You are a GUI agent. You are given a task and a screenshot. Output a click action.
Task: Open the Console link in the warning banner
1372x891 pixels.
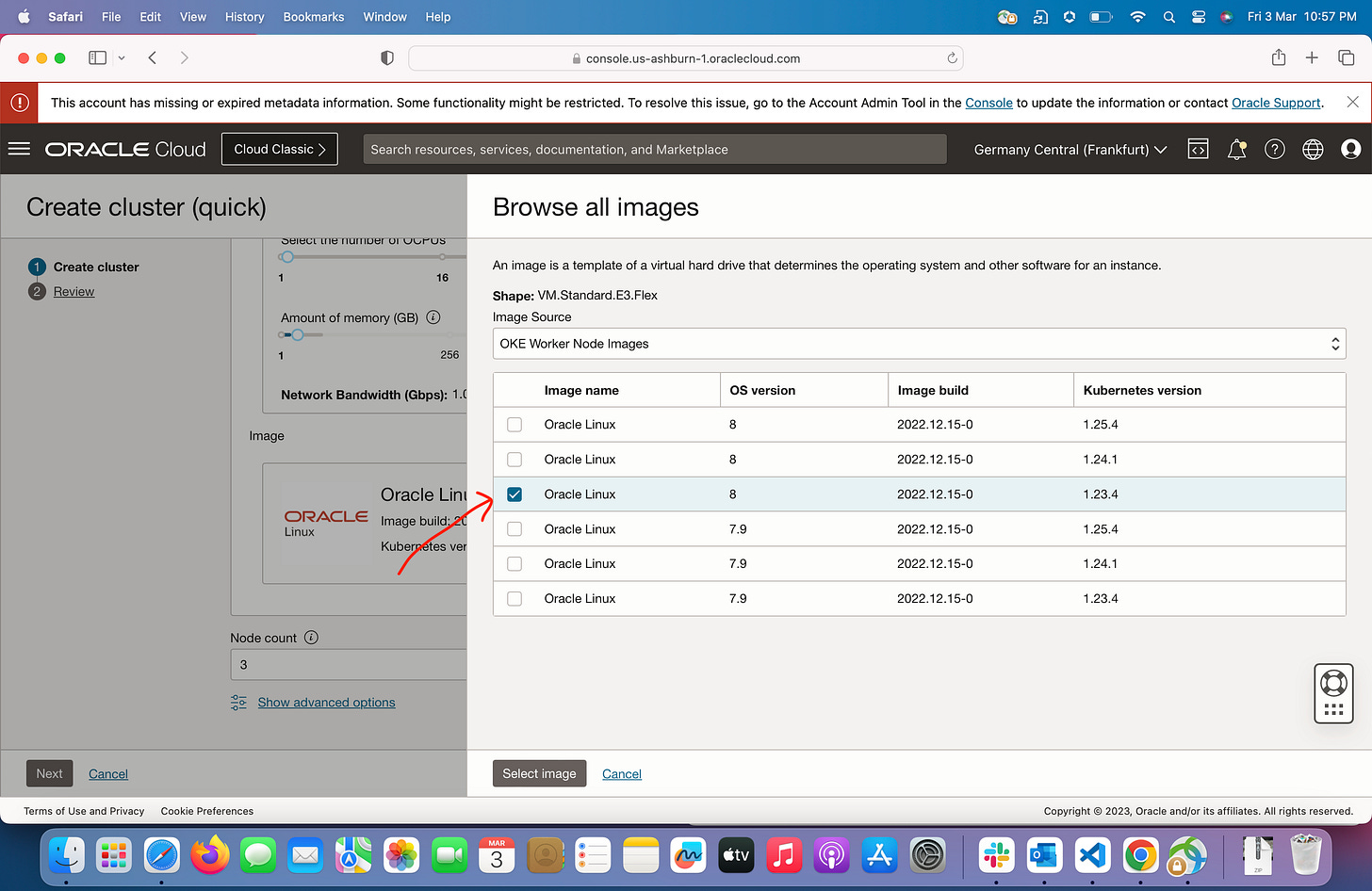988,103
